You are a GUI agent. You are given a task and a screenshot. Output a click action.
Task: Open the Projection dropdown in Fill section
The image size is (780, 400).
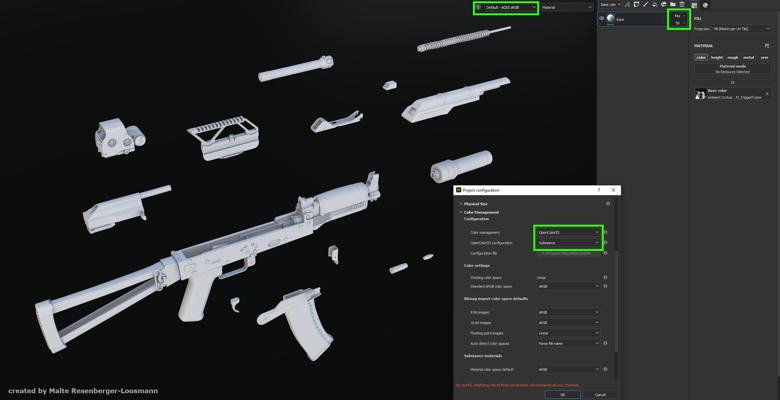click(x=742, y=29)
